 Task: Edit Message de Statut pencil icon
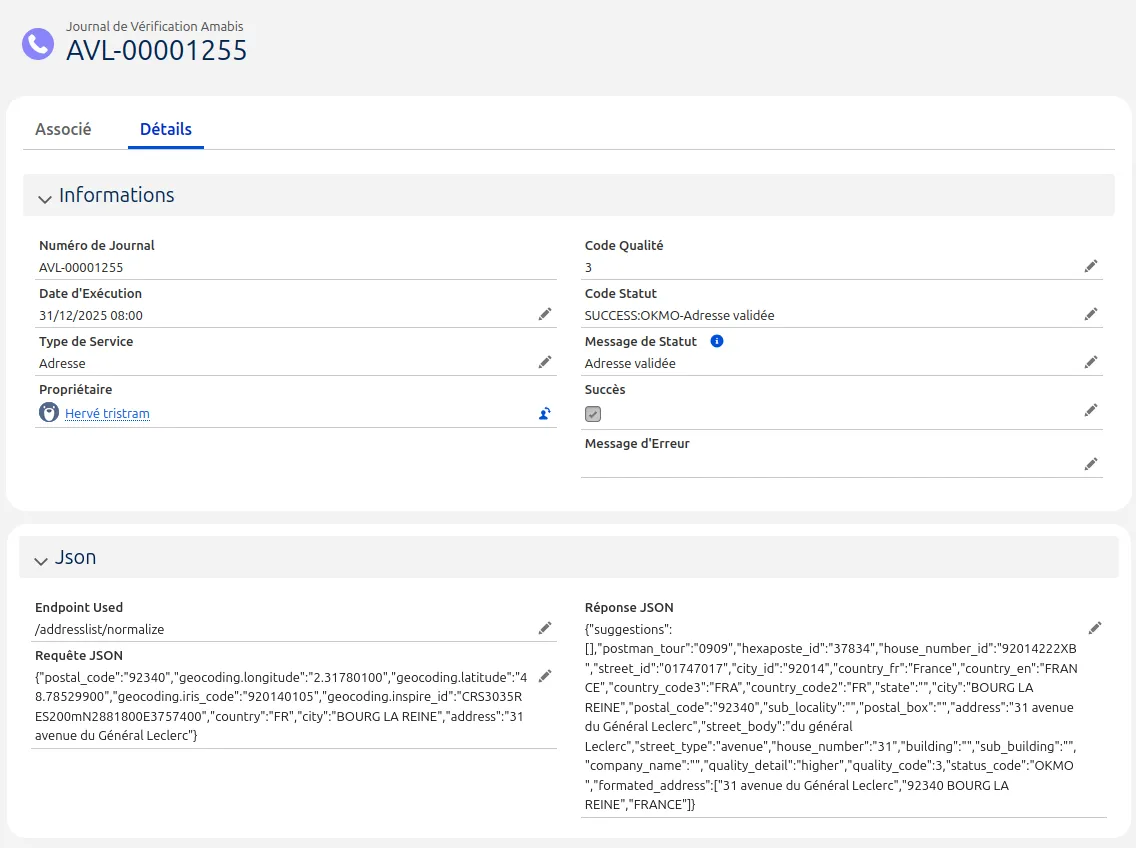pyautogui.click(x=1091, y=362)
